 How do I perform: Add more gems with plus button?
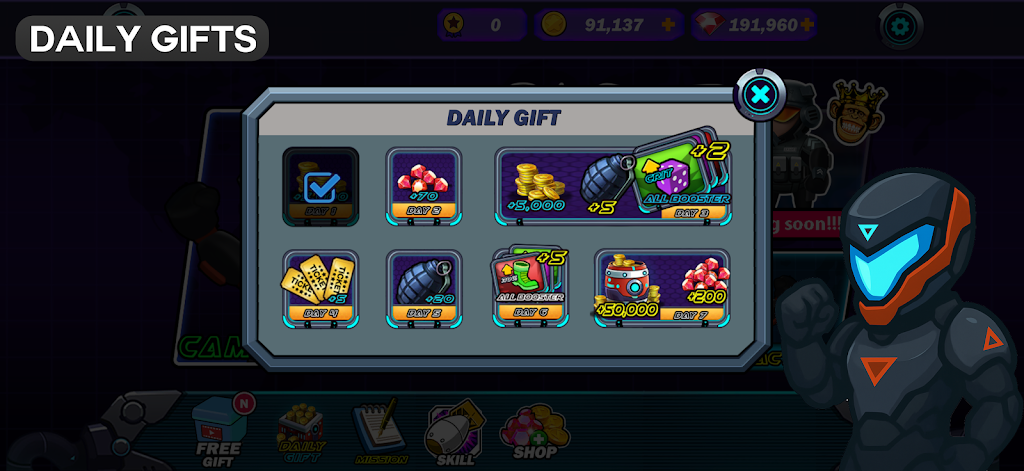(807, 25)
